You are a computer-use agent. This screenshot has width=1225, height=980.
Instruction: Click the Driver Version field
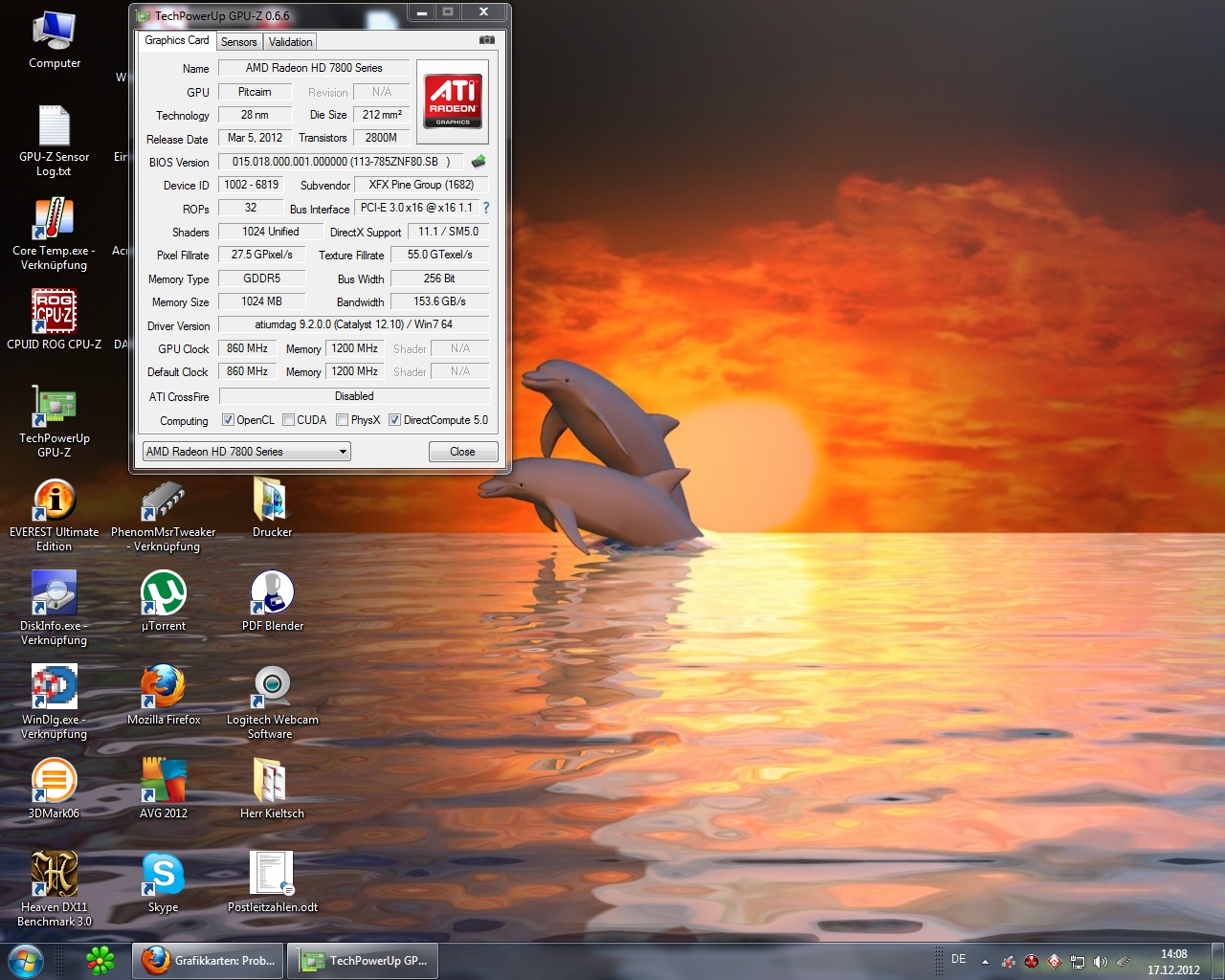(x=354, y=324)
